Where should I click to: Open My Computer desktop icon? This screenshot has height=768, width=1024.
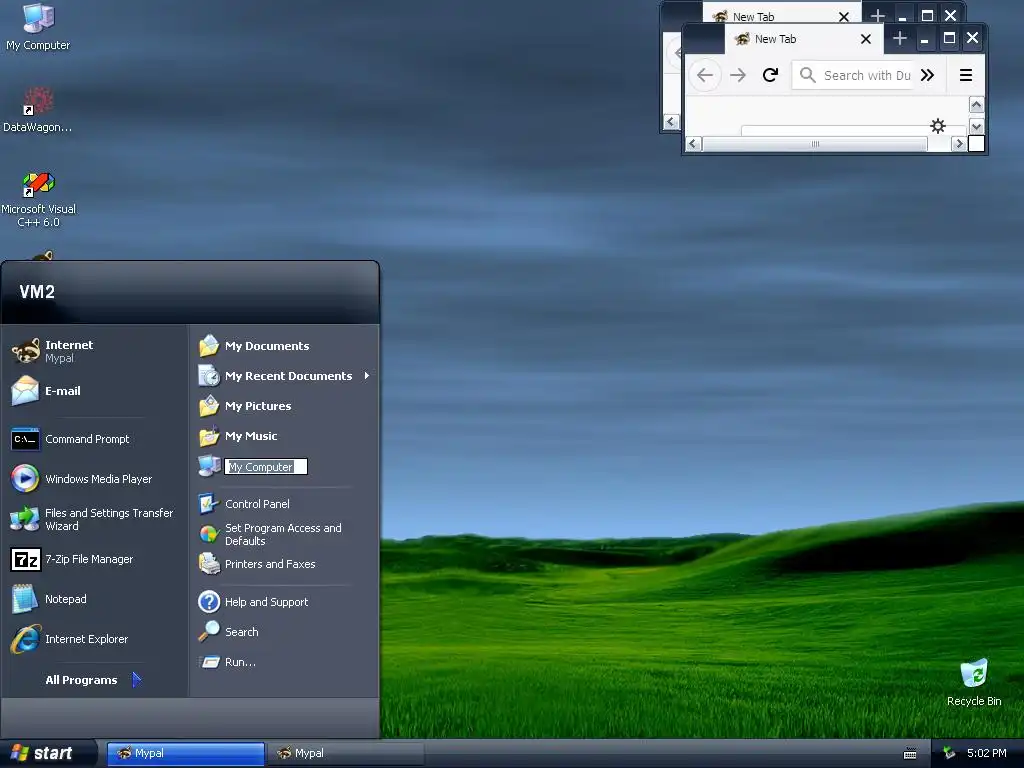coord(38,27)
